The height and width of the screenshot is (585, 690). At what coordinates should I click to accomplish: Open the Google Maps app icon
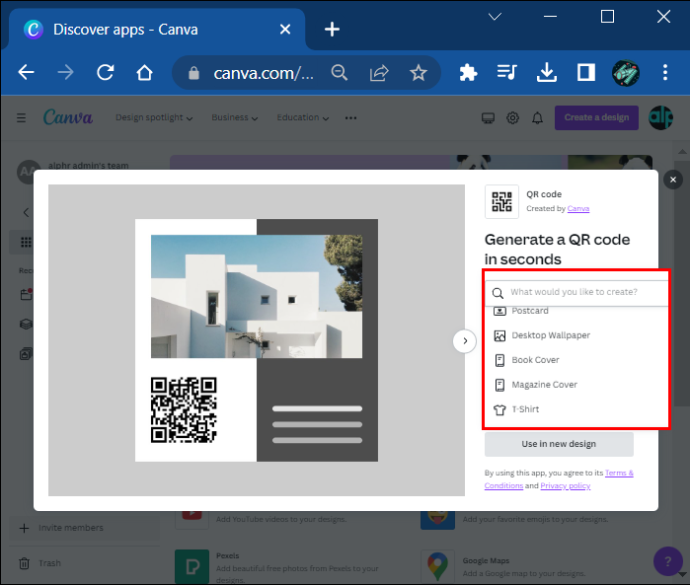[x=437, y=567]
